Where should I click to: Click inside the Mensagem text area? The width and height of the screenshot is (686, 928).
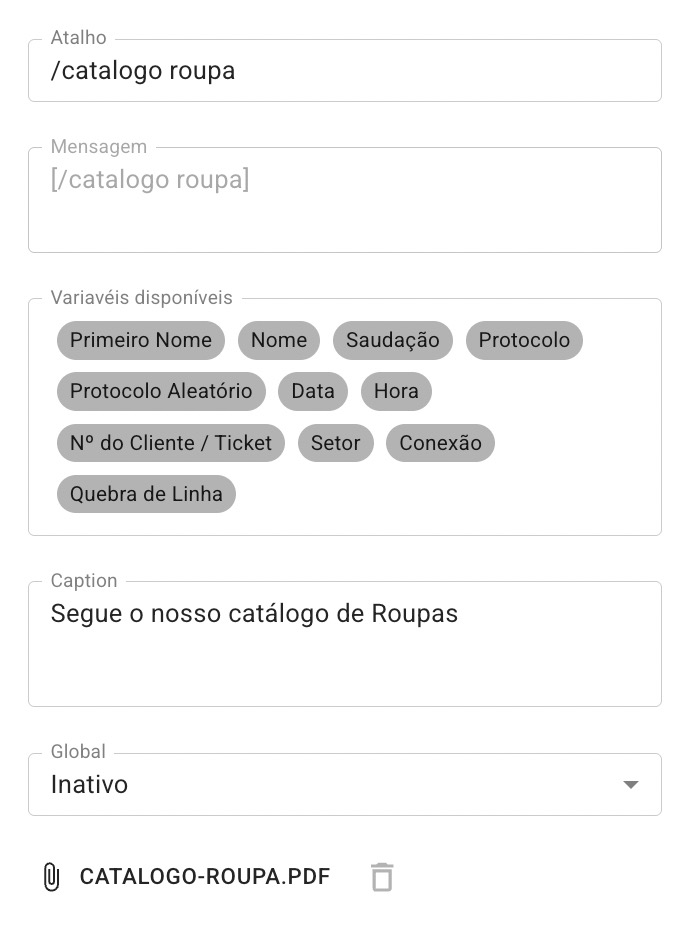click(x=344, y=200)
